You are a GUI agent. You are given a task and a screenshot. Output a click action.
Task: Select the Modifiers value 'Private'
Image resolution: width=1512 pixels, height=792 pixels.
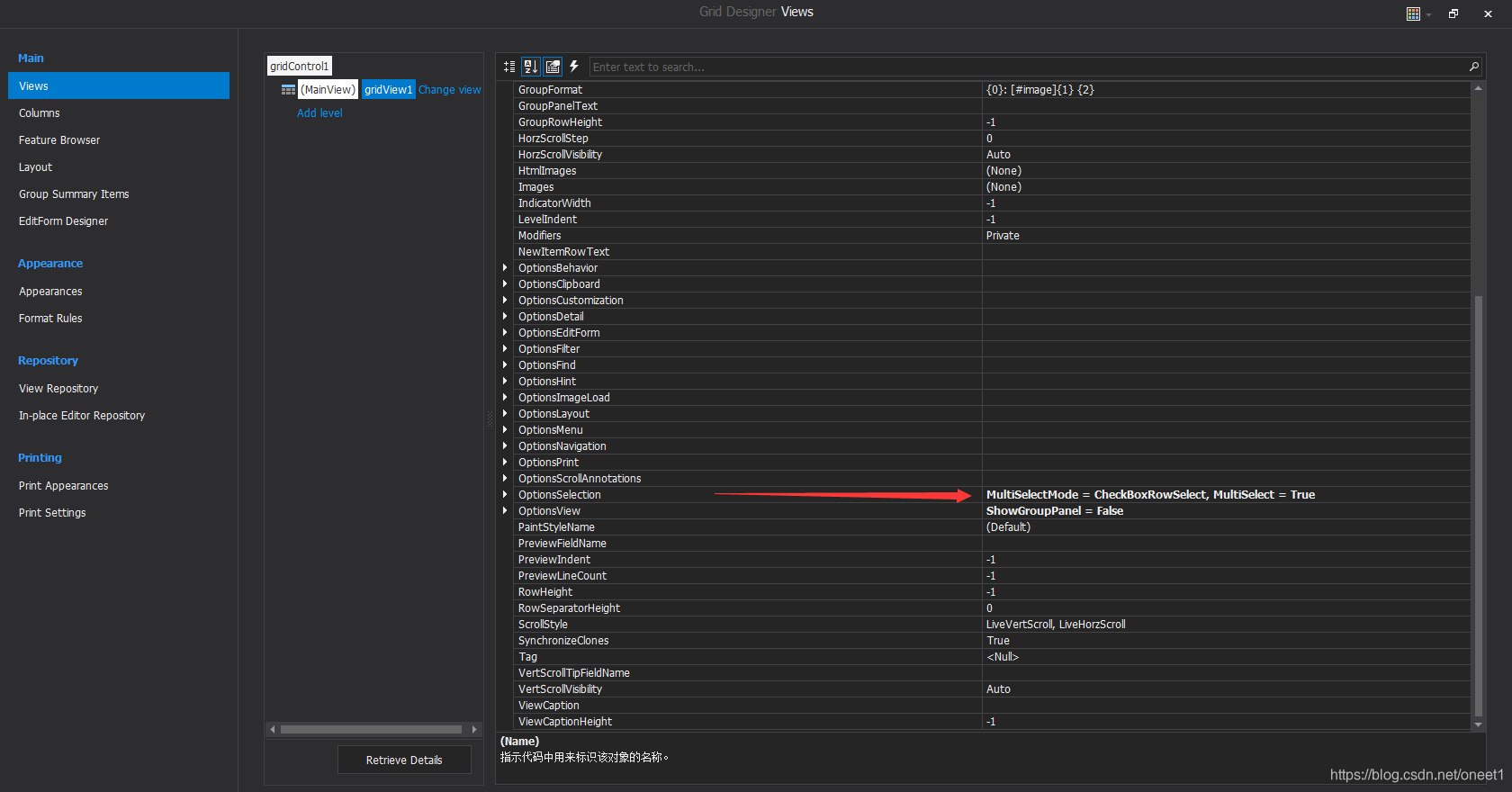[1226, 236]
